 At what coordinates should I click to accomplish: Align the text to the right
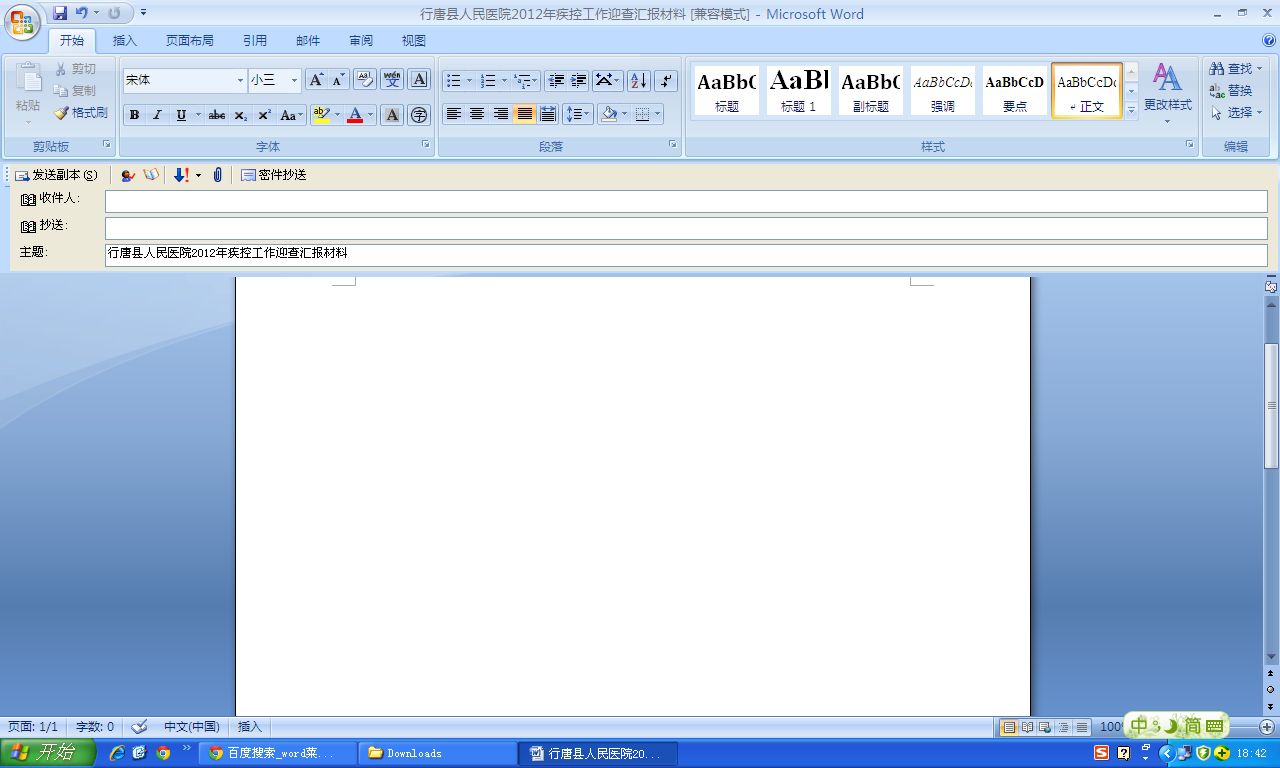tap(501, 114)
